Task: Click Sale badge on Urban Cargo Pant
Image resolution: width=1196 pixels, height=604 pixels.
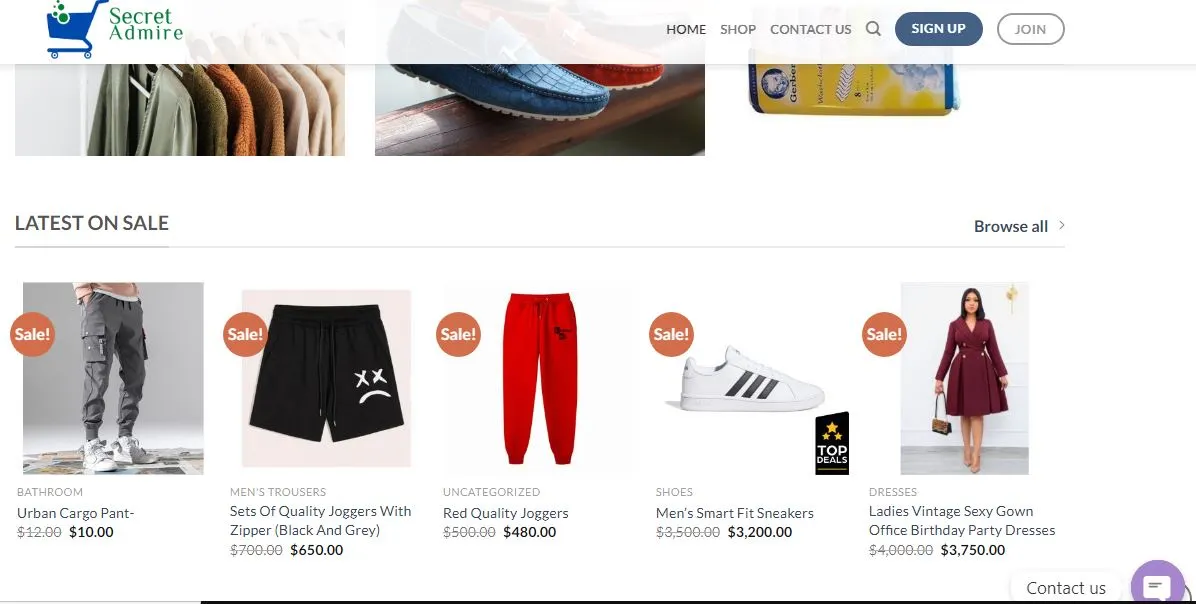Action: pyautogui.click(x=32, y=334)
